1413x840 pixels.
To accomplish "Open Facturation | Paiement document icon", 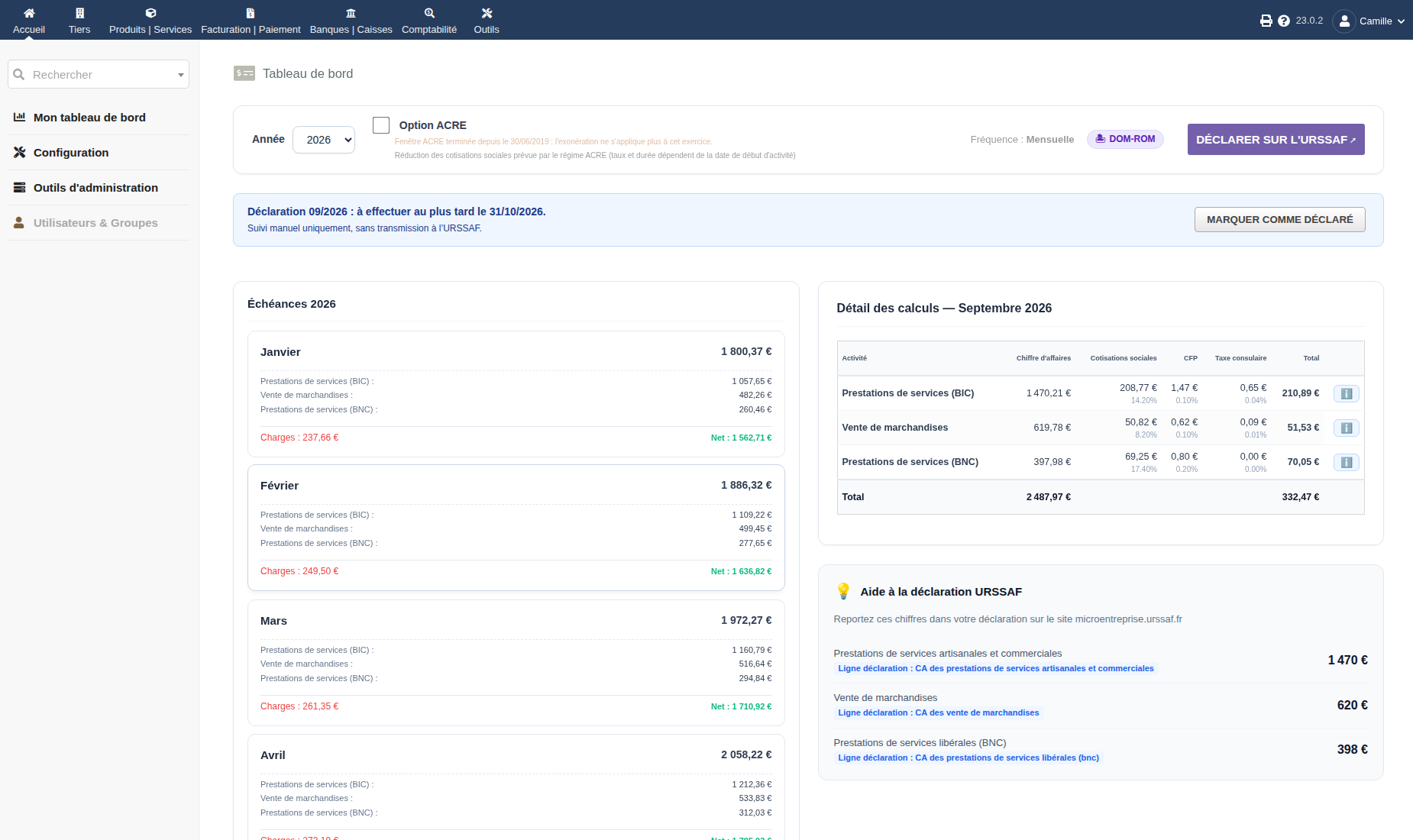I will (251, 13).
